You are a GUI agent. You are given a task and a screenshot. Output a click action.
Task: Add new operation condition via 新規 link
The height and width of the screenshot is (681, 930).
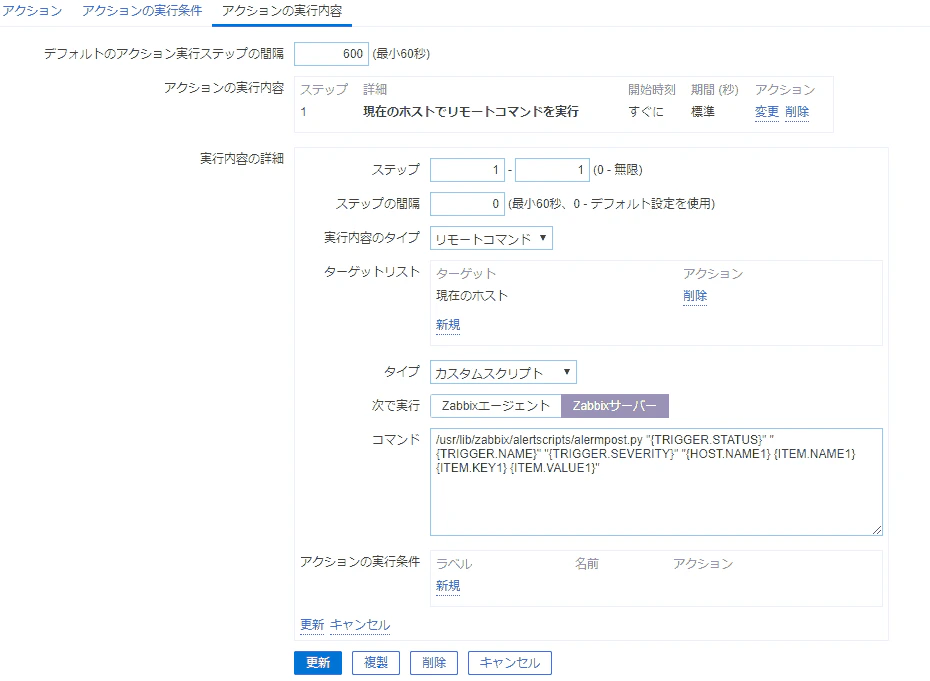tap(448, 585)
